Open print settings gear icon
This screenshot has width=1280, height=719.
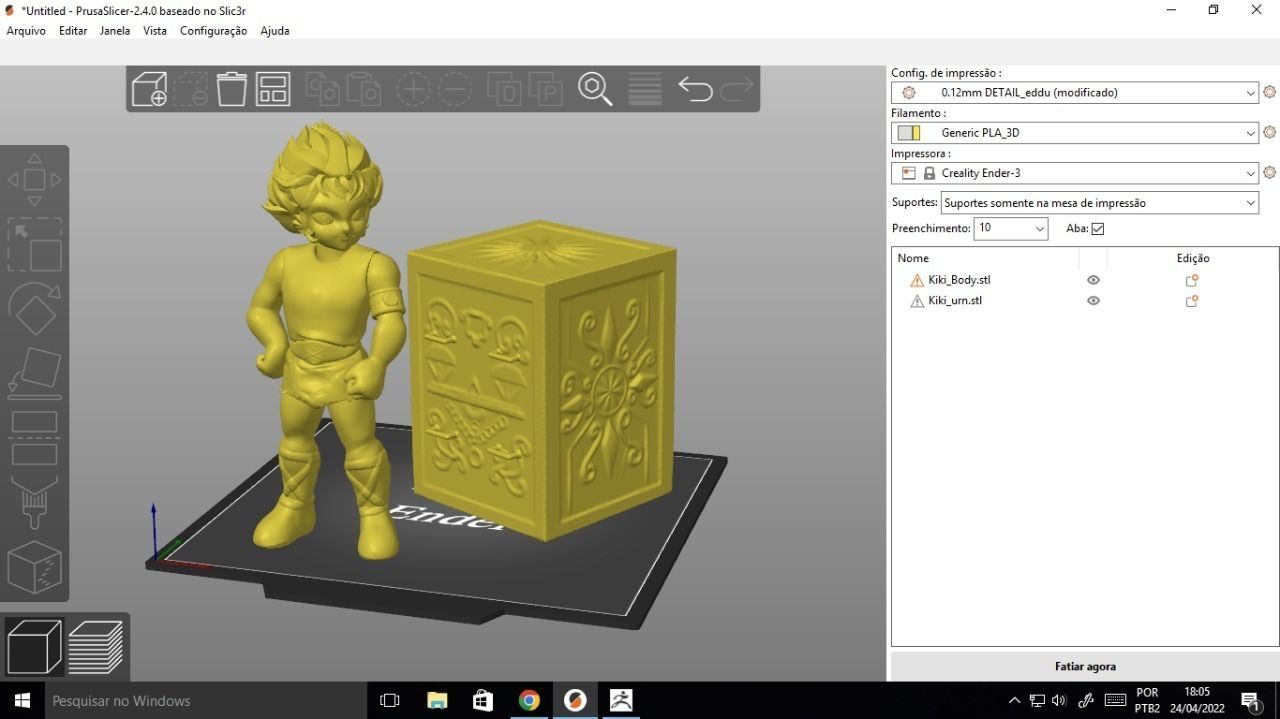click(x=1269, y=92)
